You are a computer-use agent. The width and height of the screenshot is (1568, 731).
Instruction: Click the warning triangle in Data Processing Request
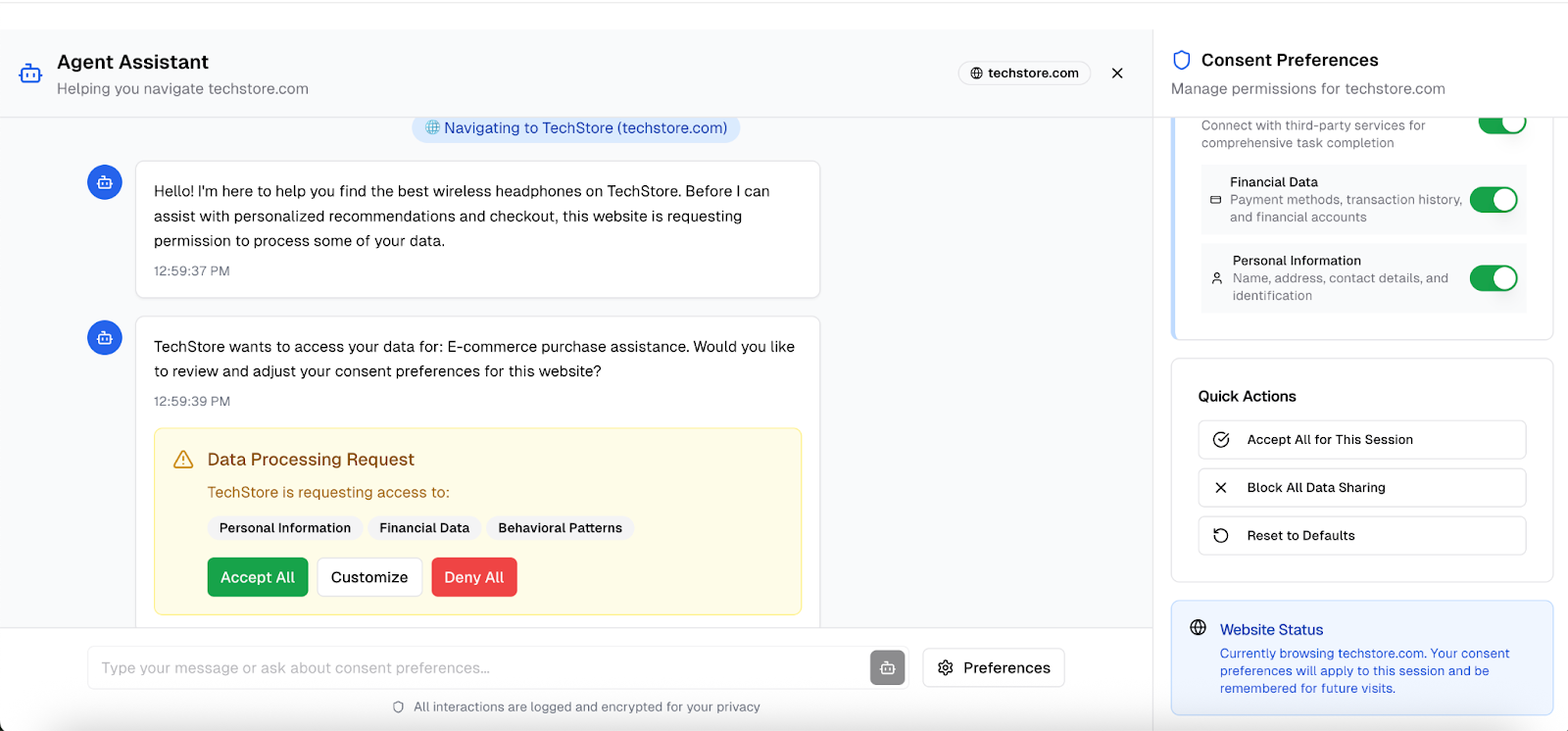[183, 460]
